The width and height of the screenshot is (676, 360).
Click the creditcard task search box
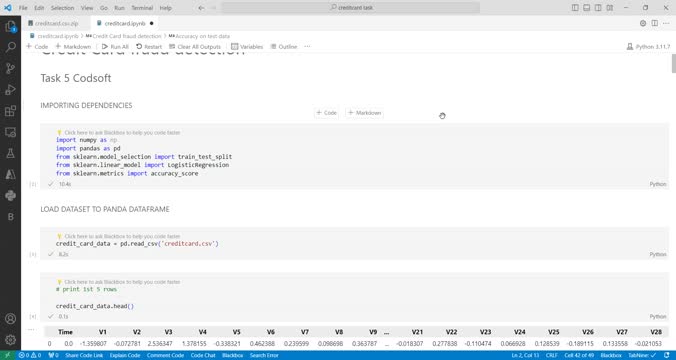click(351, 8)
